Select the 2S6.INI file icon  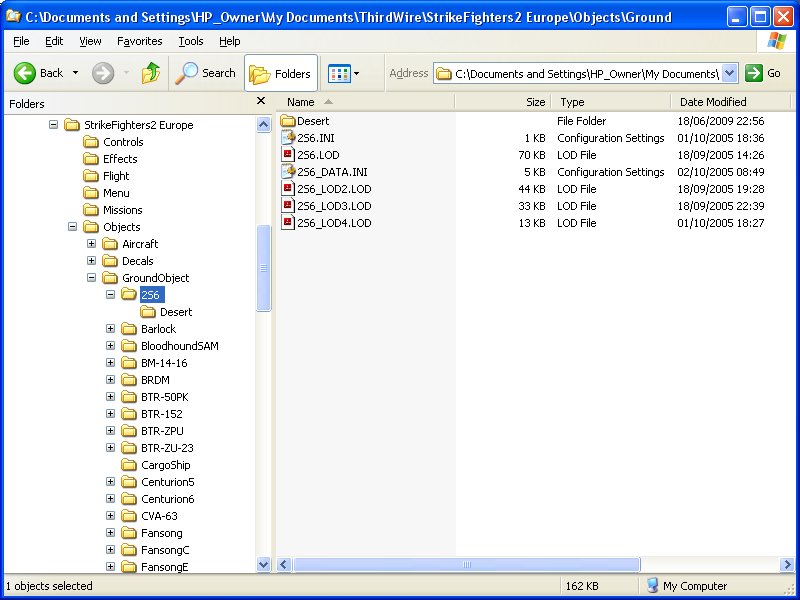click(288, 138)
